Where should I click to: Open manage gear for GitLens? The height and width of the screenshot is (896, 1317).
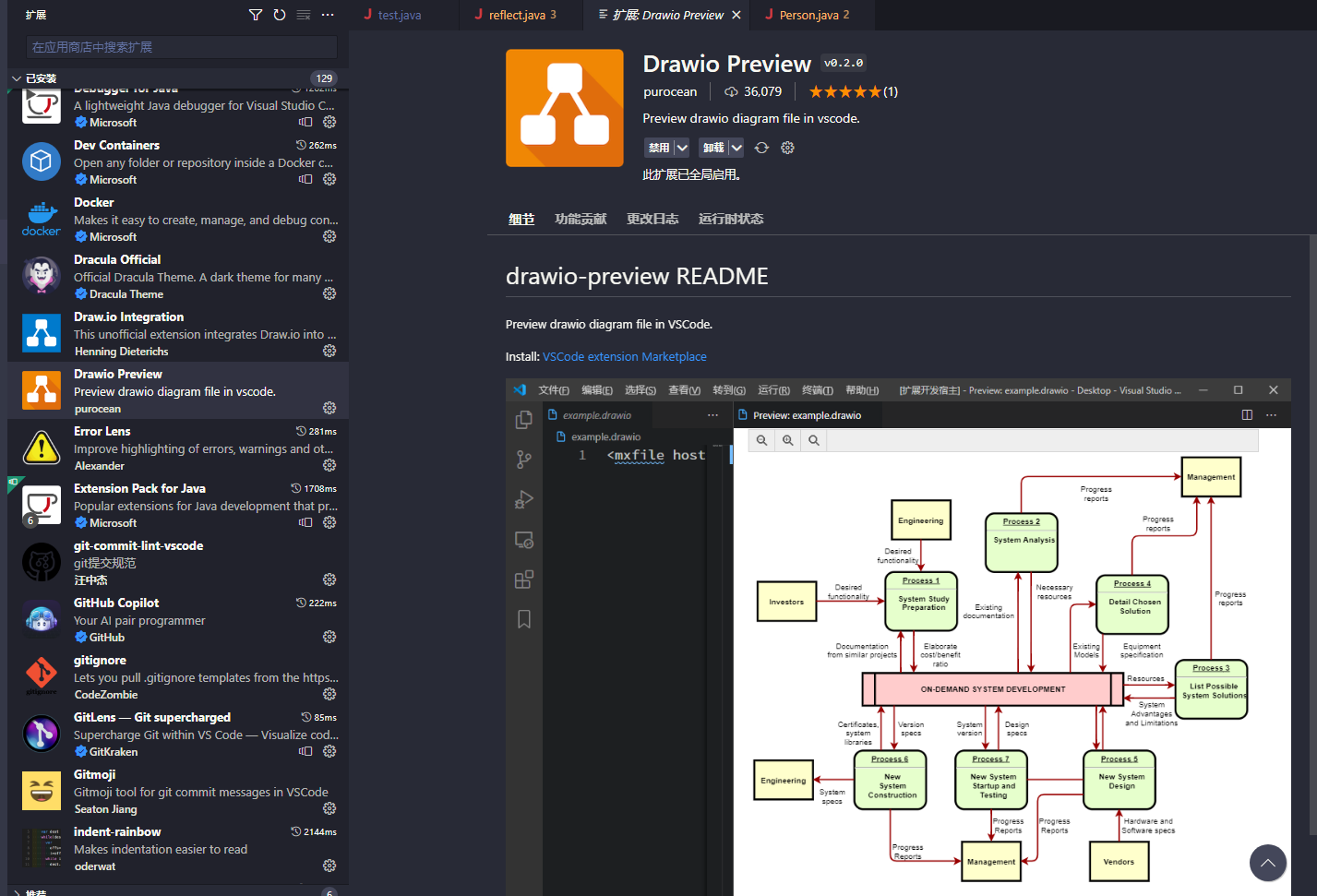(329, 751)
